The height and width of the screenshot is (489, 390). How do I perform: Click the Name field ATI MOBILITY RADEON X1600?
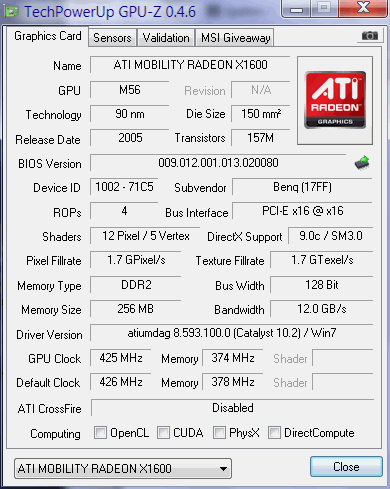click(x=190, y=65)
